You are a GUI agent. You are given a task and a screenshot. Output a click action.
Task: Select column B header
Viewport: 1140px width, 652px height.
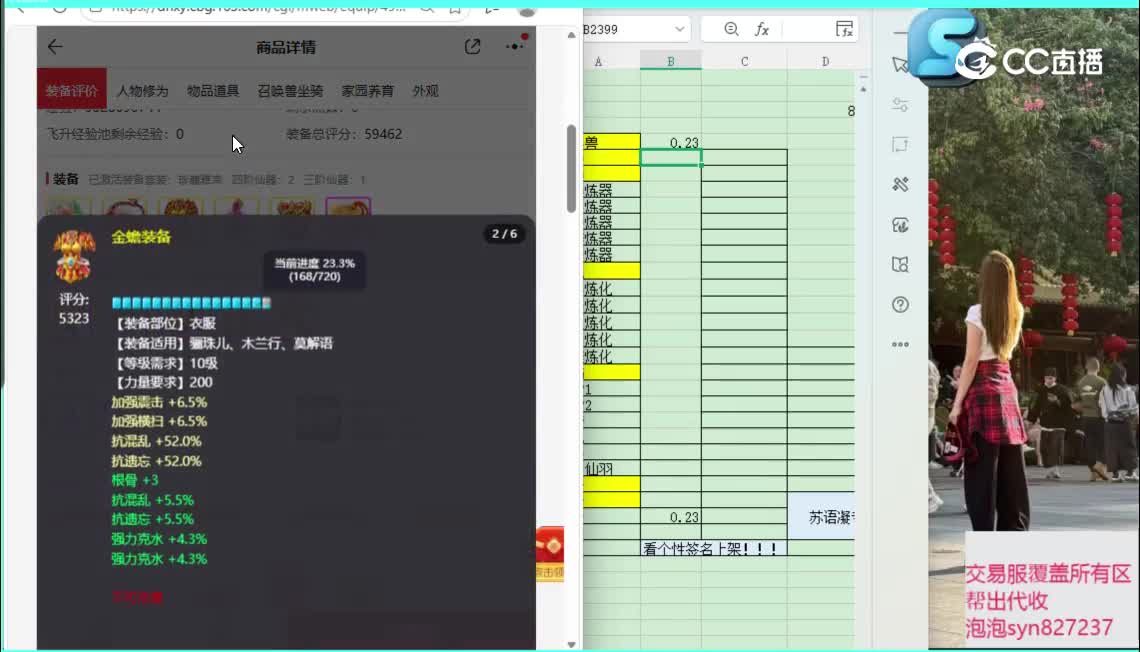coord(670,62)
